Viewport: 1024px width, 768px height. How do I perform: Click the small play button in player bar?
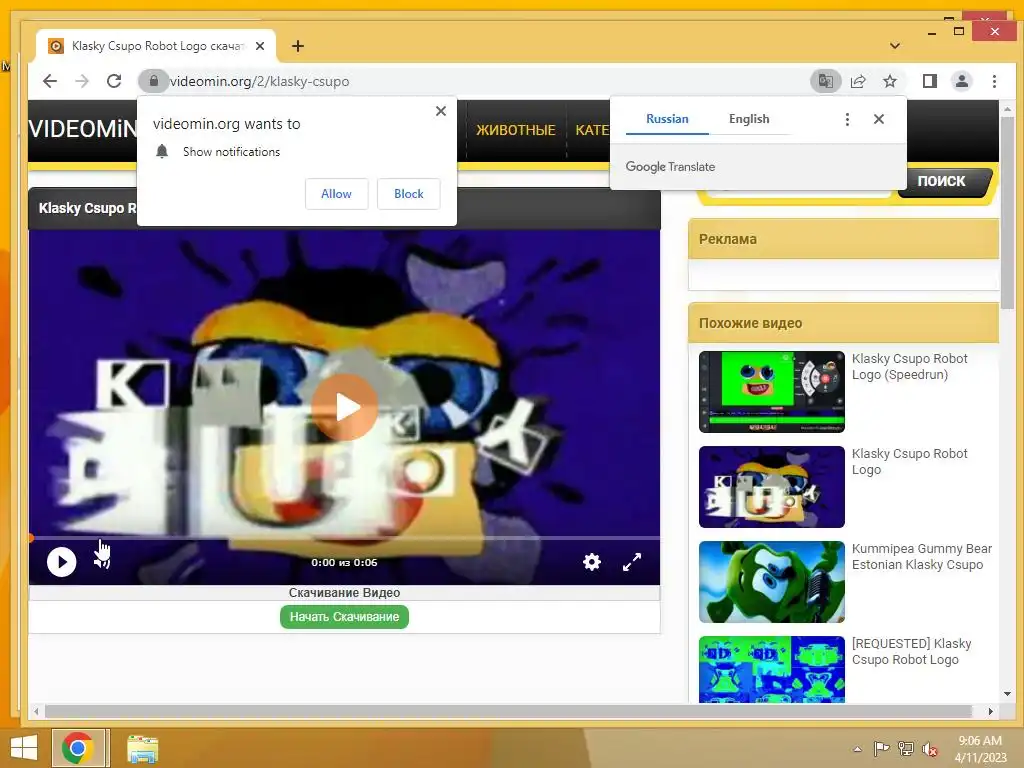61,562
